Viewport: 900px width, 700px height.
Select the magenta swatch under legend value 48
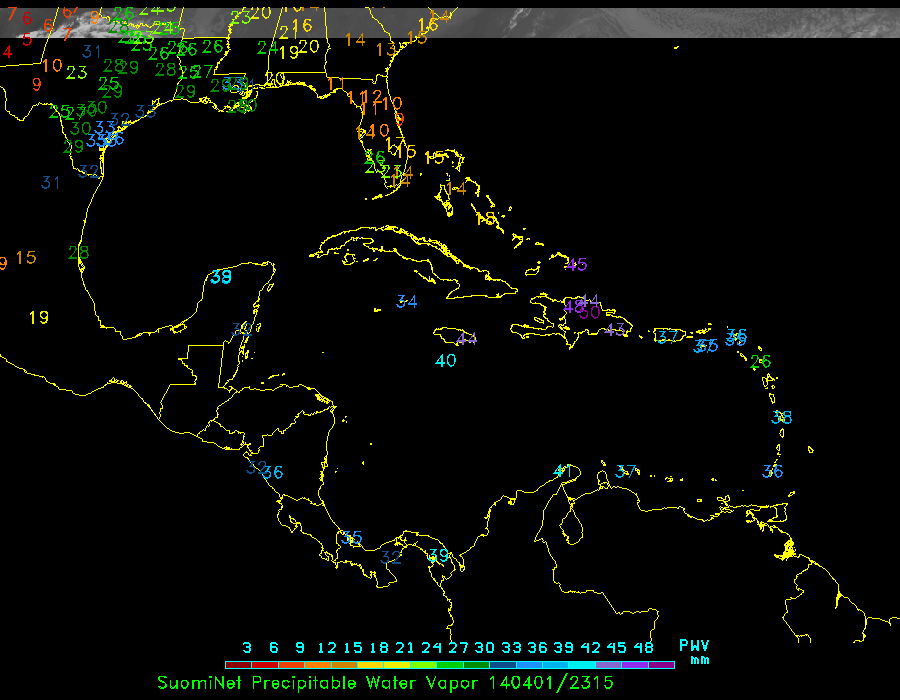click(x=661, y=664)
